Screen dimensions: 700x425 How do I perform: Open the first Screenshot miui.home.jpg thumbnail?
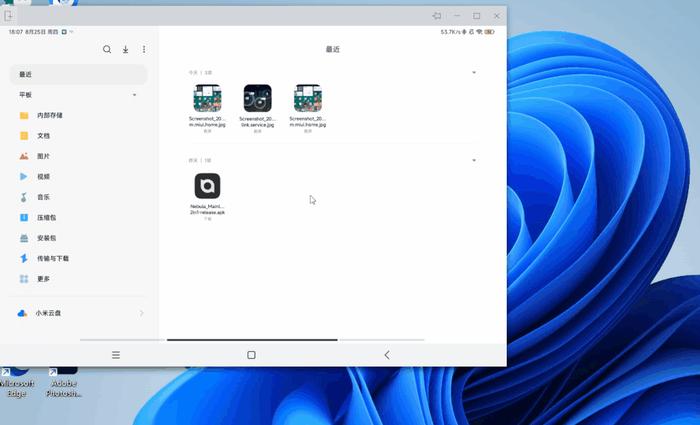point(207,98)
